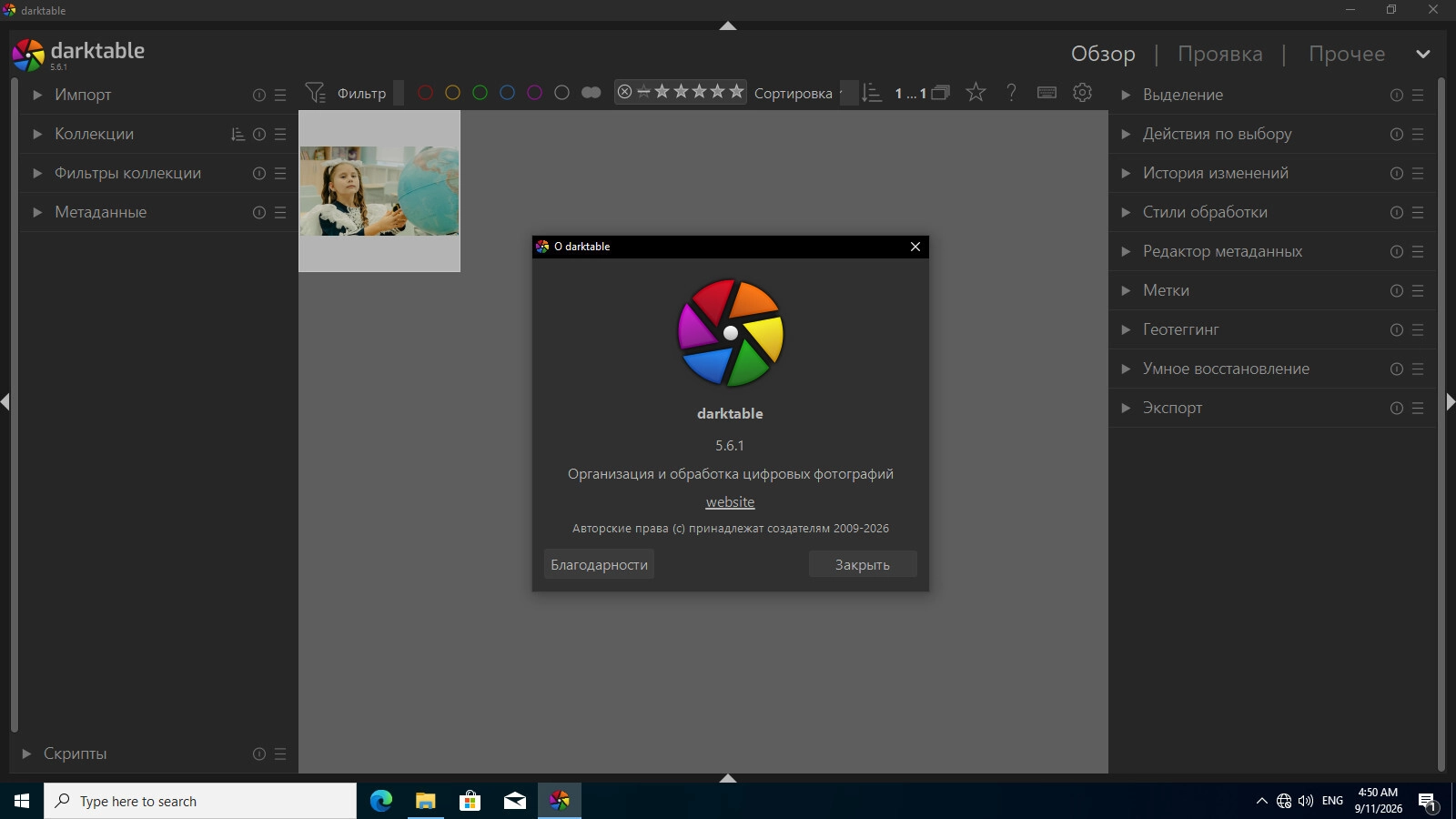Click the help question mark icon
This screenshot has height=819, width=1456.
click(x=1011, y=93)
